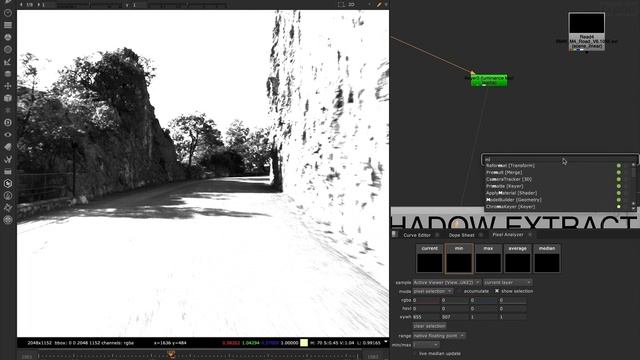This screenshot has height=360, width=640.
Task: Close the Curve Editor tab
Action: coord(437,235)
